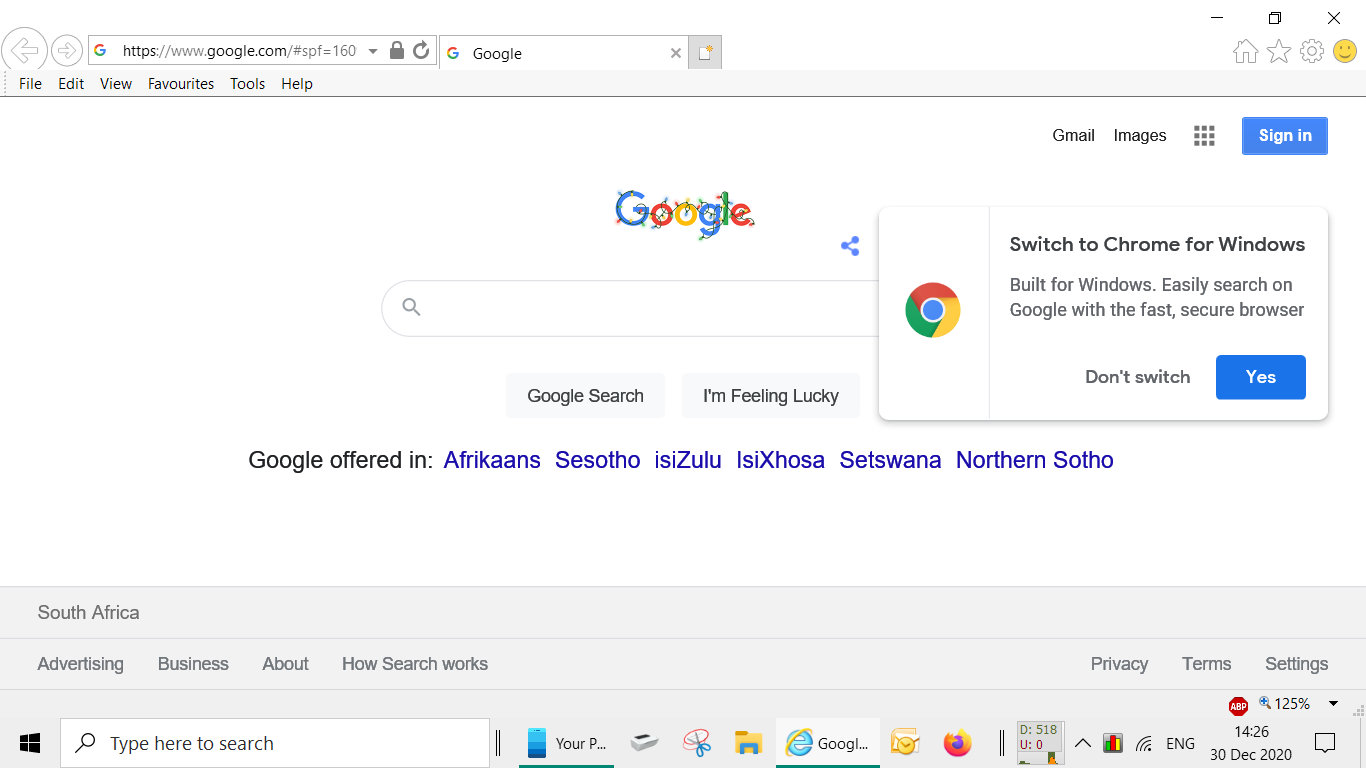This screenshot has width=1366, height=768.
Task: Choose Don't switch in Chrome prompt
Action: point(1138,377)
